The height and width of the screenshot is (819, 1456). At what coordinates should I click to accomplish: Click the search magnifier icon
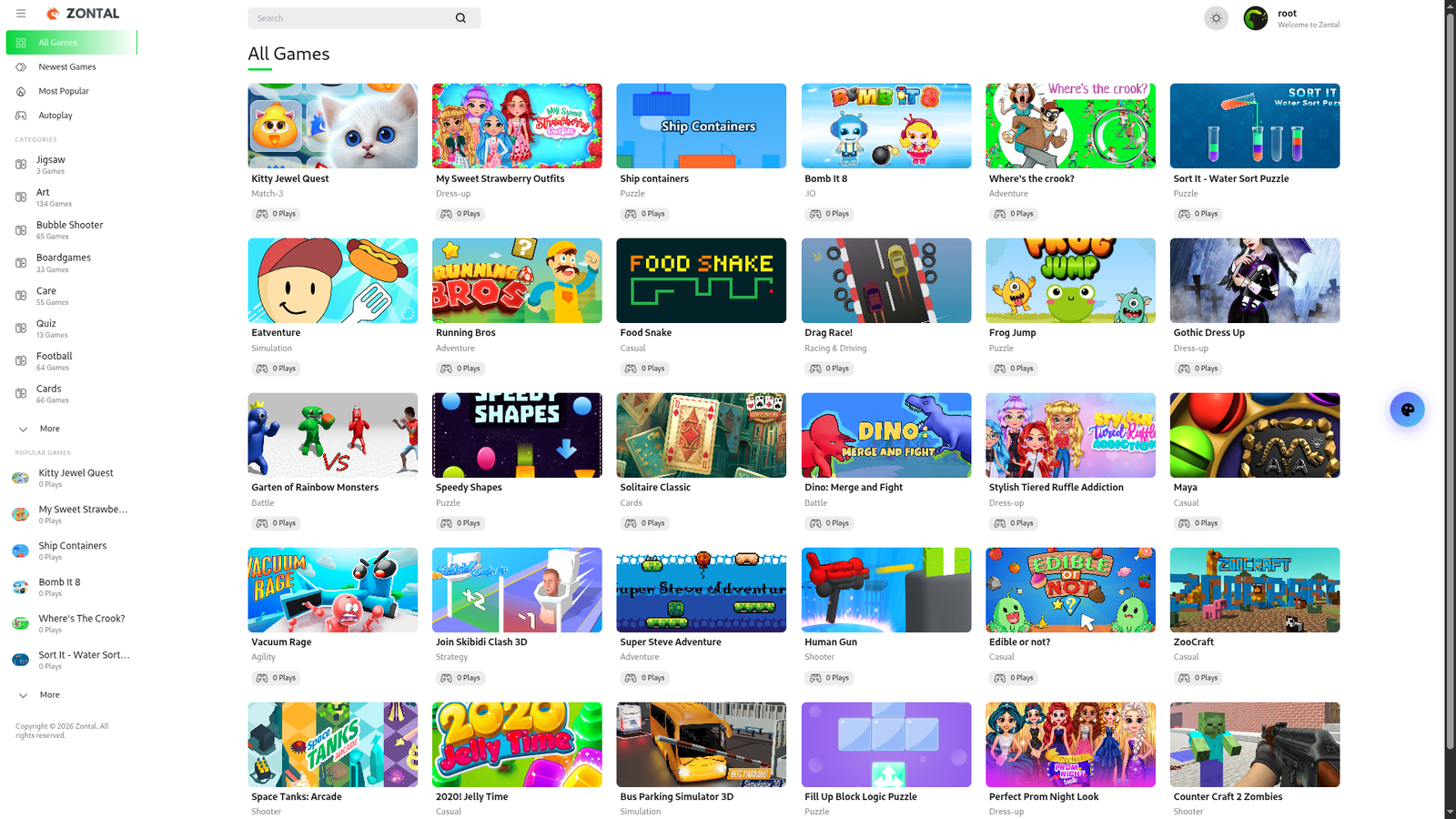pos(460,18)
